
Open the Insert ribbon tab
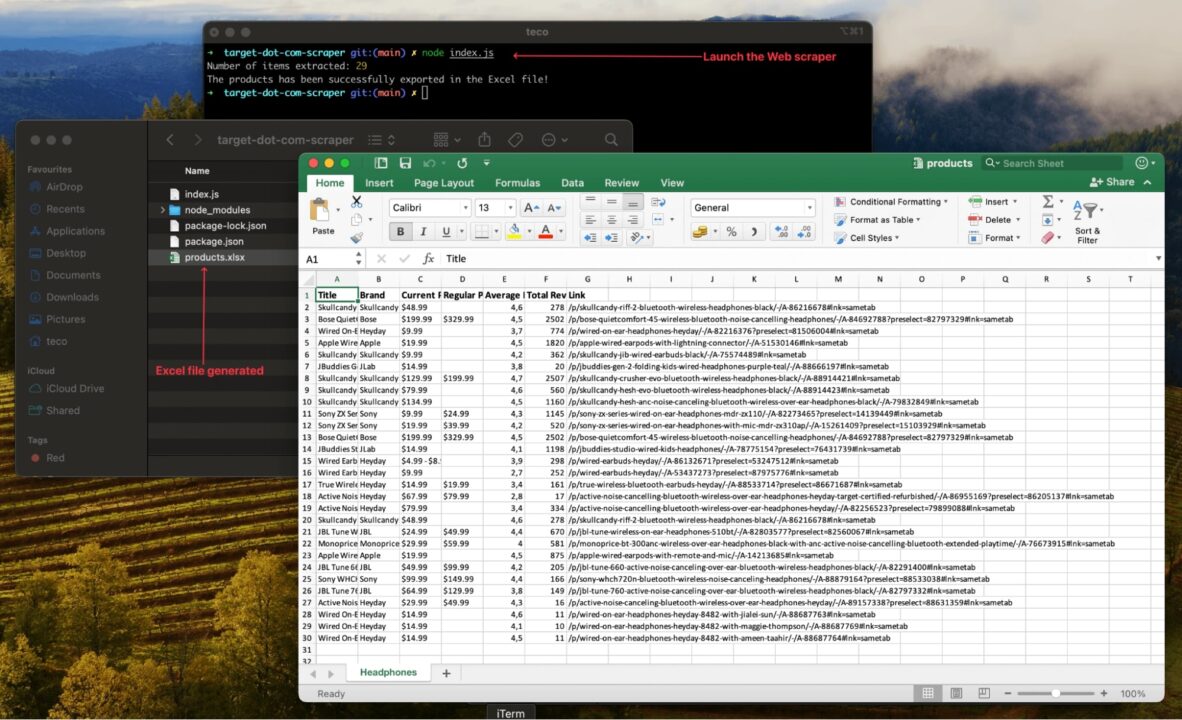tap(379, 182)
